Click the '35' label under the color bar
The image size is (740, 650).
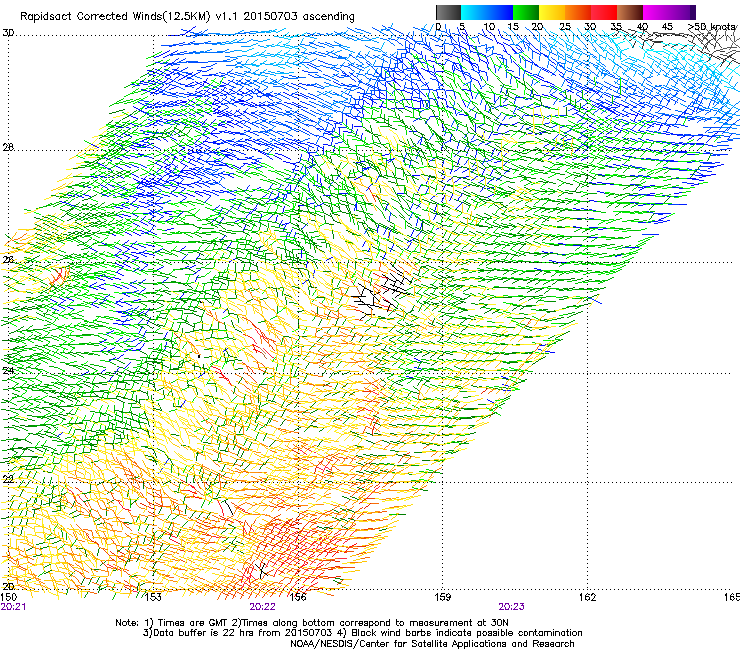tap(616, 27)
